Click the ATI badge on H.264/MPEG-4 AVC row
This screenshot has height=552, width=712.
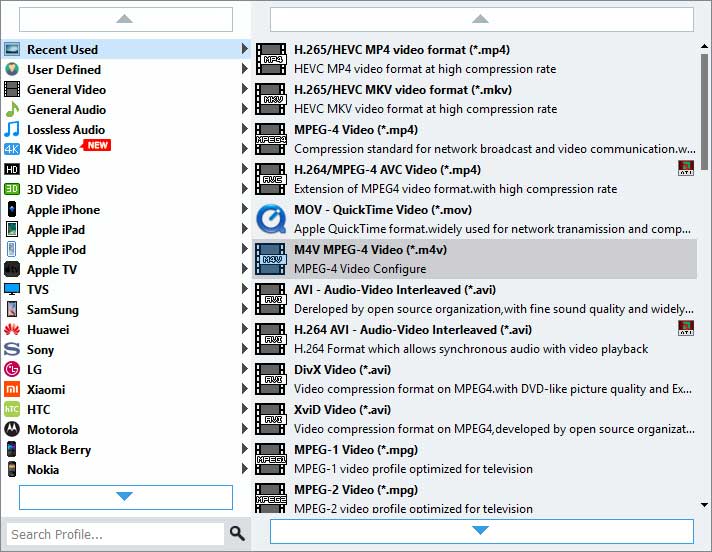[x=686, y=168]
